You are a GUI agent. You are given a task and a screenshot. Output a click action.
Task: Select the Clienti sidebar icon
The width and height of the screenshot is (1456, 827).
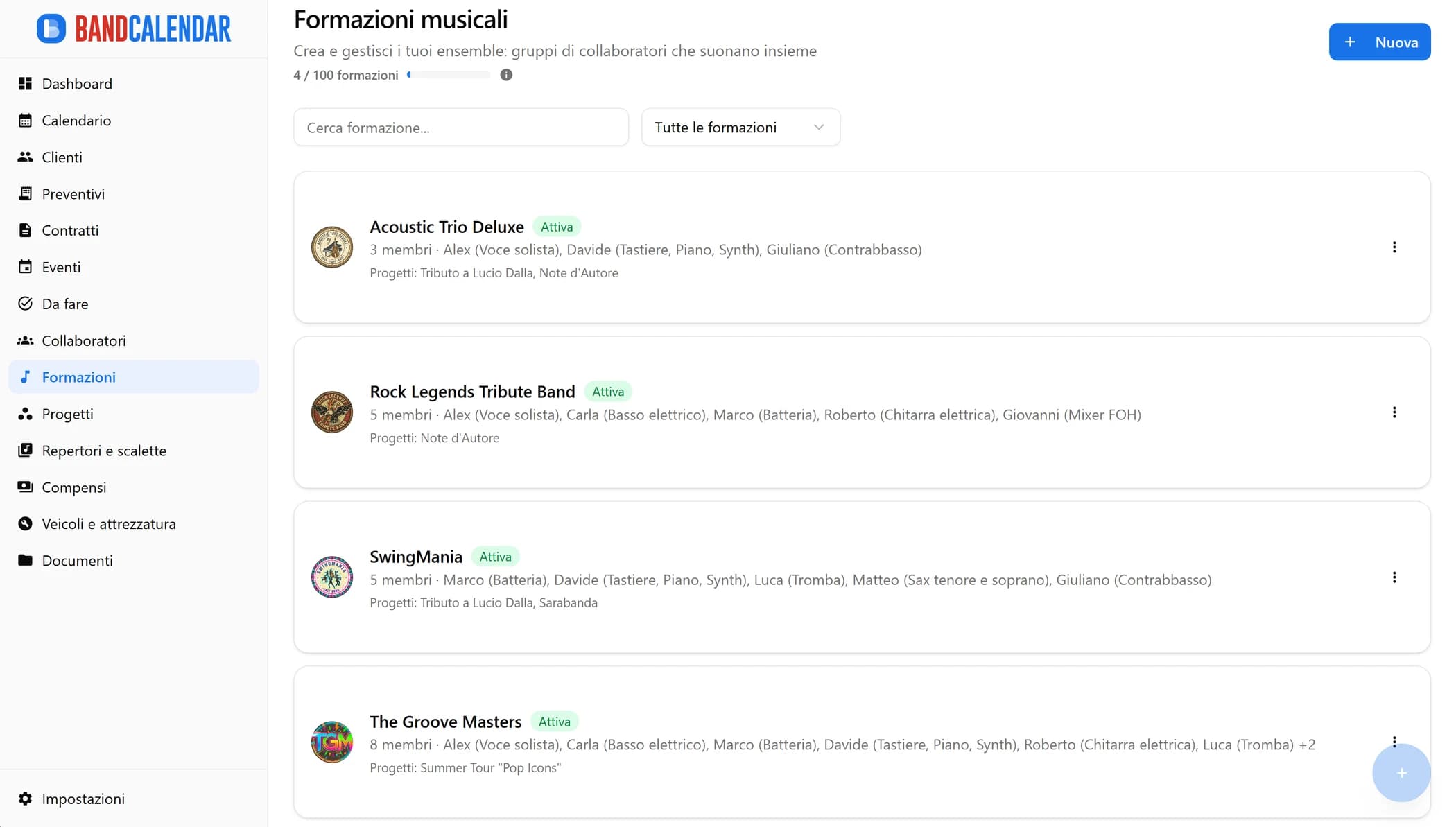pyautogui.click(x=26, y=157)
